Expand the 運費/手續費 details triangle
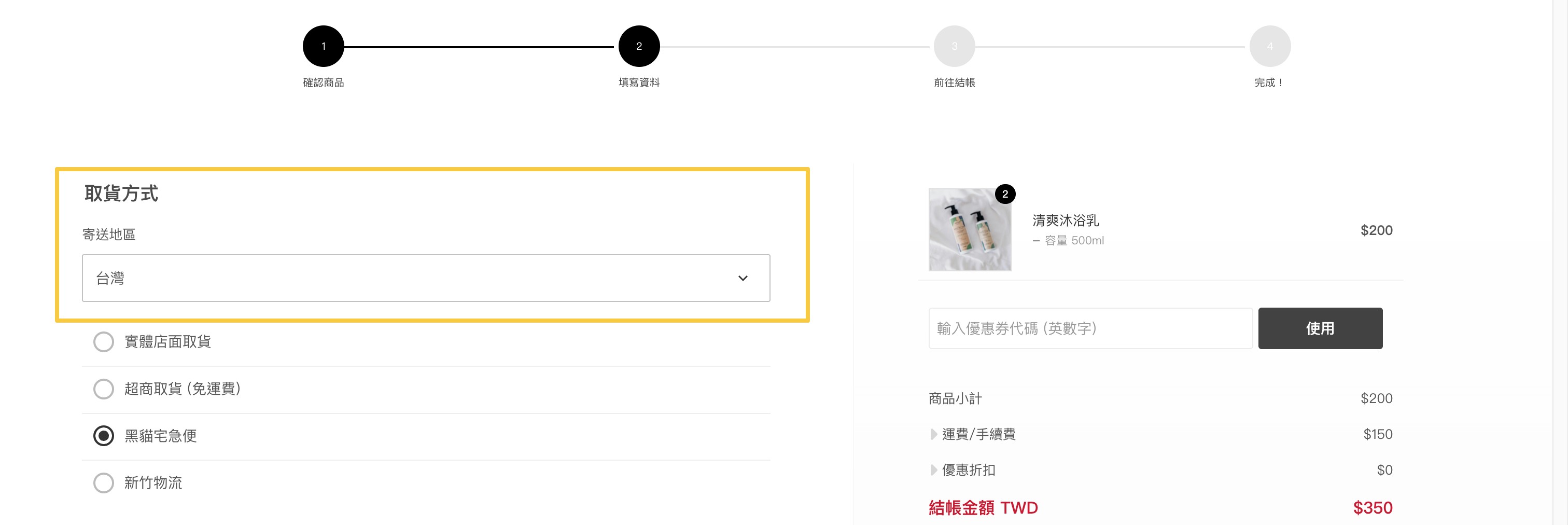1568x525 pixels. click(x=933, y=434)
